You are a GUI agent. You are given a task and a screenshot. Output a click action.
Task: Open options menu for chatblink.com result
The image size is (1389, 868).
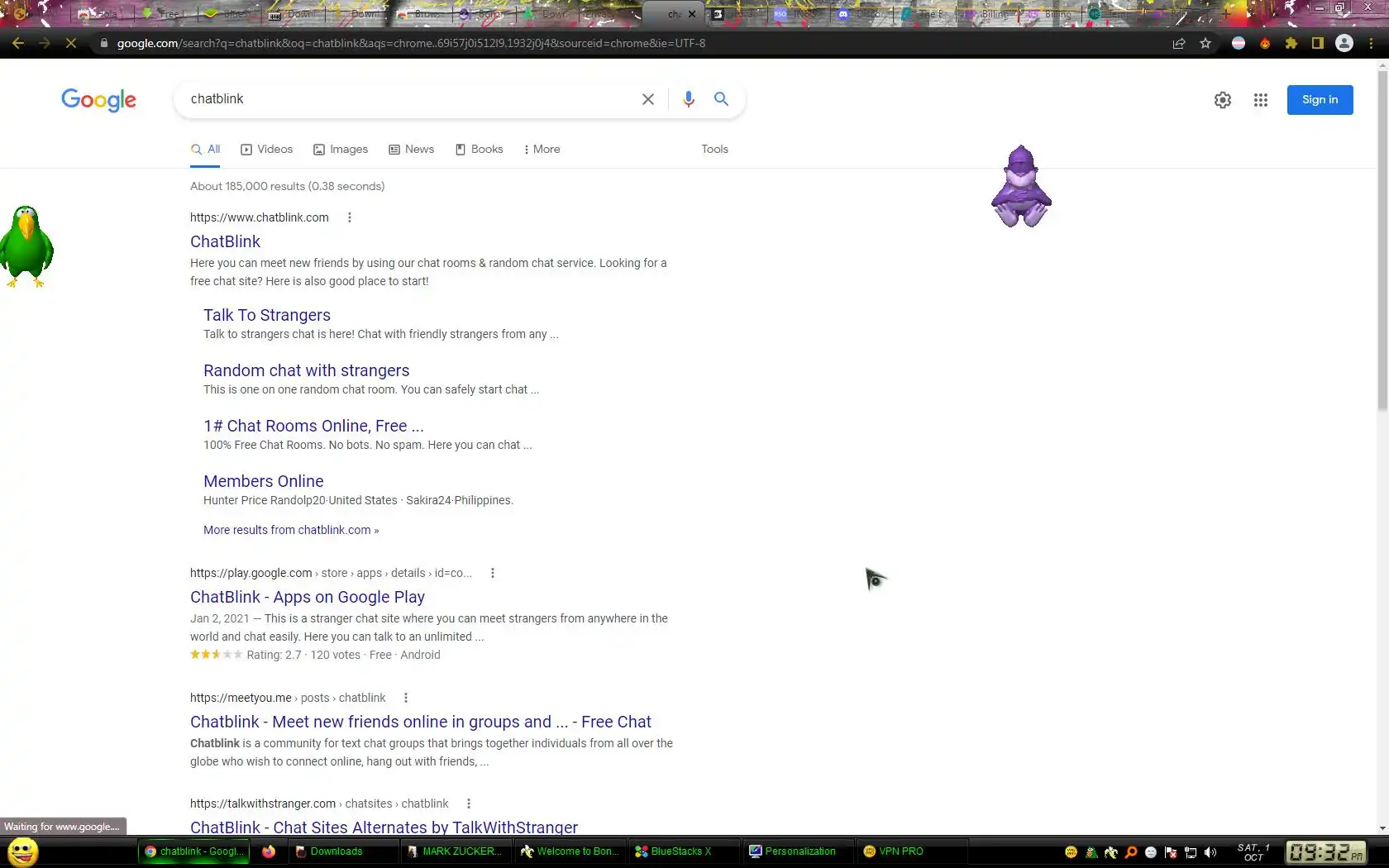point(350,217)
